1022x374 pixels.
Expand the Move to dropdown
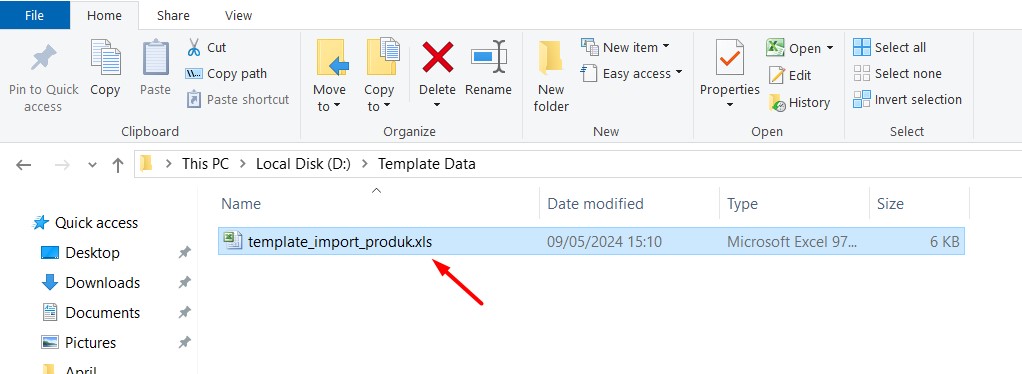[x=337, y=107]
